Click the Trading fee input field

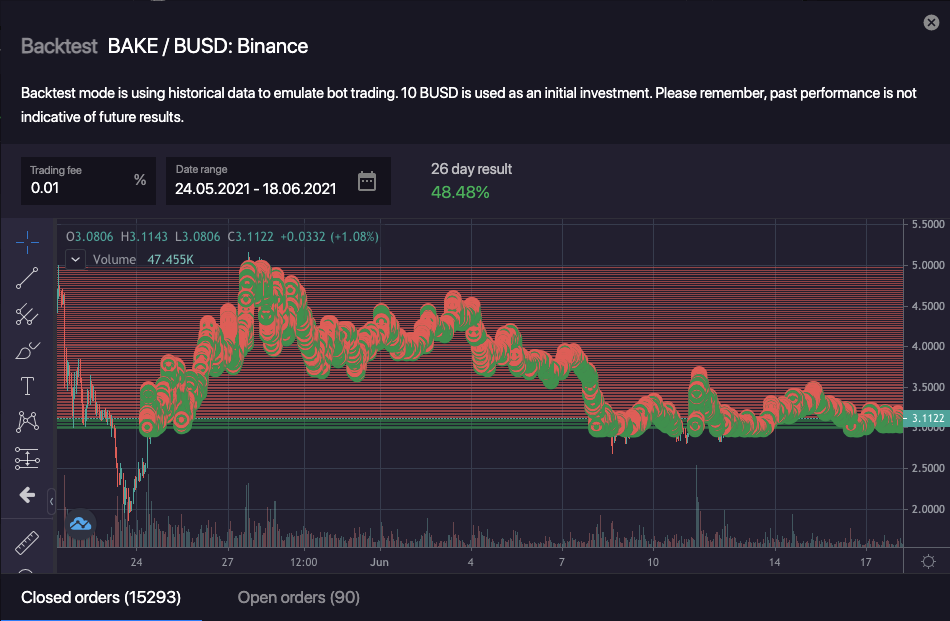78,187
